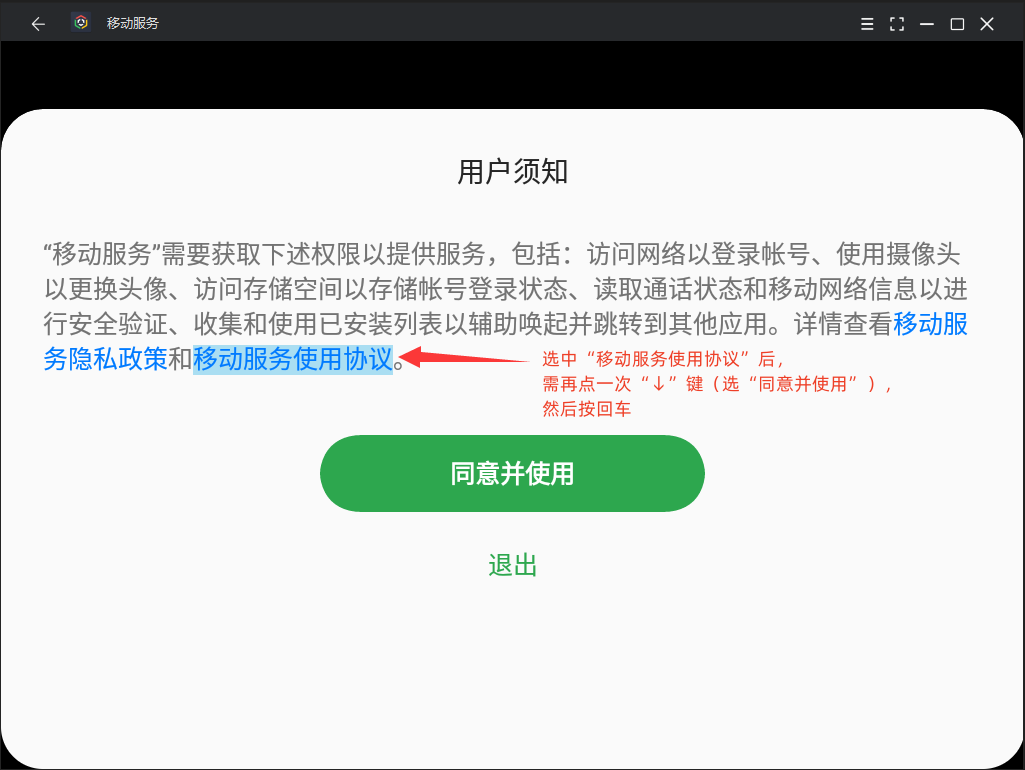
Task: Open the 移动服务使用协议 link
Action: [x=292, y=359]
